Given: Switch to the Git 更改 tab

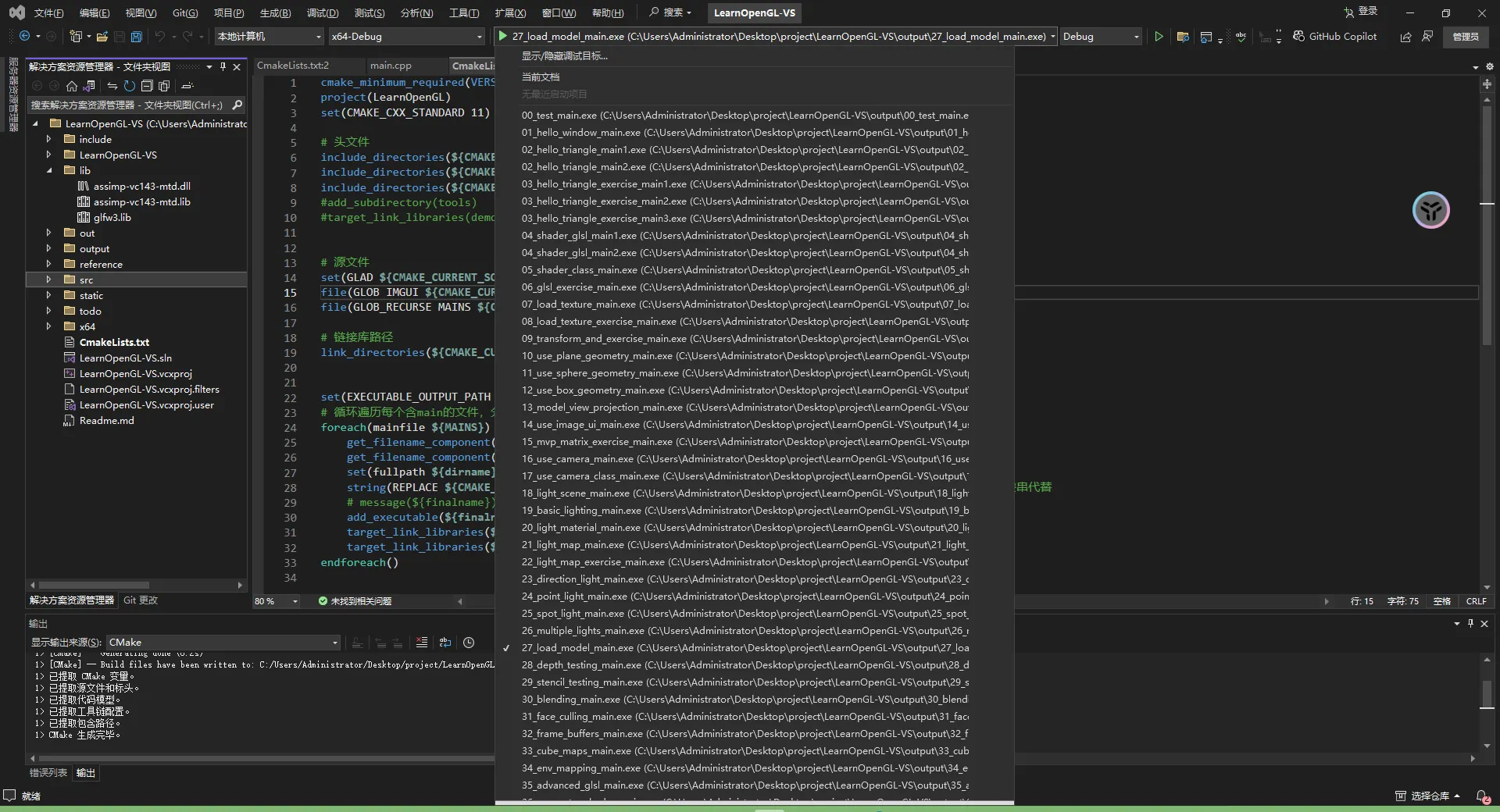Looking at the screenshot, I should point(141,600).
